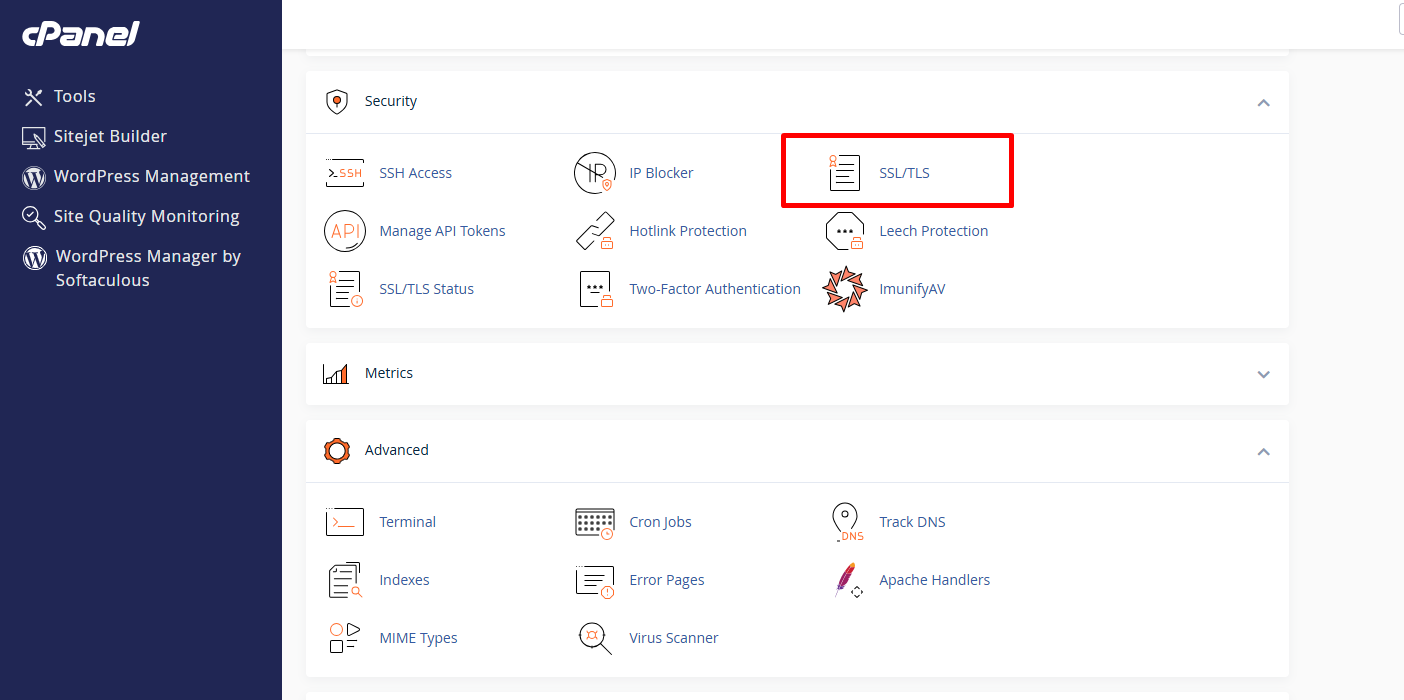Screen dimensions: 1404x700
Task: Select the Hotlink Protection chain icon
Action: pyautogui.click(x=595, y=231)
